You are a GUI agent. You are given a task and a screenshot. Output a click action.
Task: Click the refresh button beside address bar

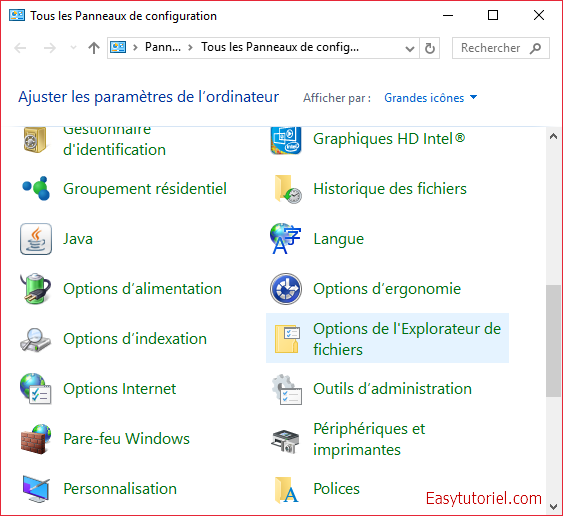[430, 48]
